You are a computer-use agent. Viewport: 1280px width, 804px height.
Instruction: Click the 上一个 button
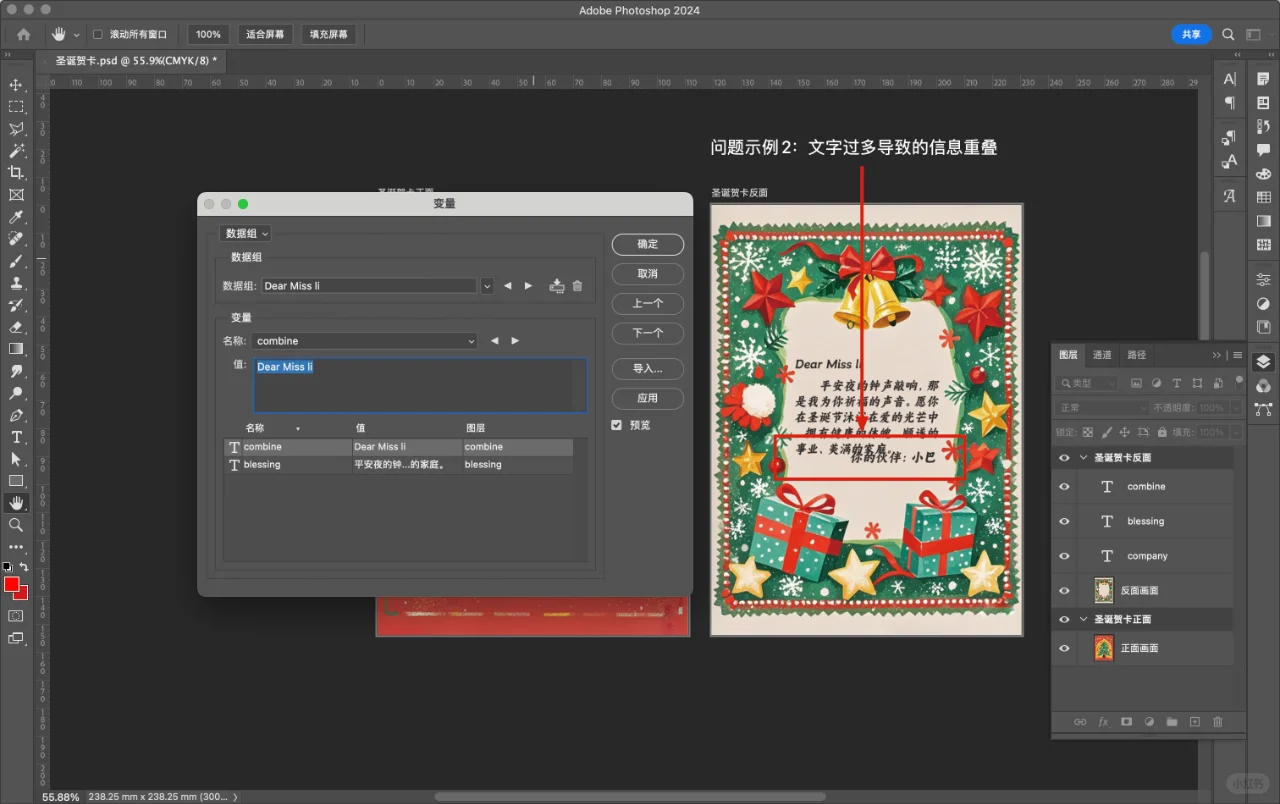[x=648, y=303]
